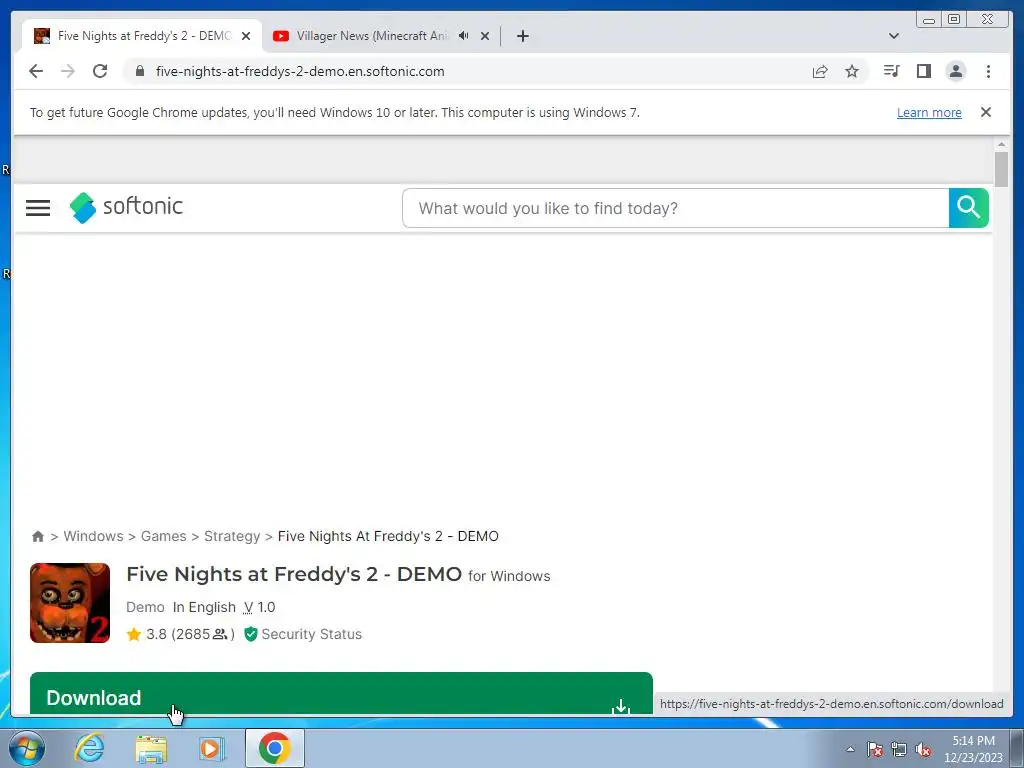Click the Freddy game thumbnail image
The height and width of the screenshot is (768, 1024).
70,603
